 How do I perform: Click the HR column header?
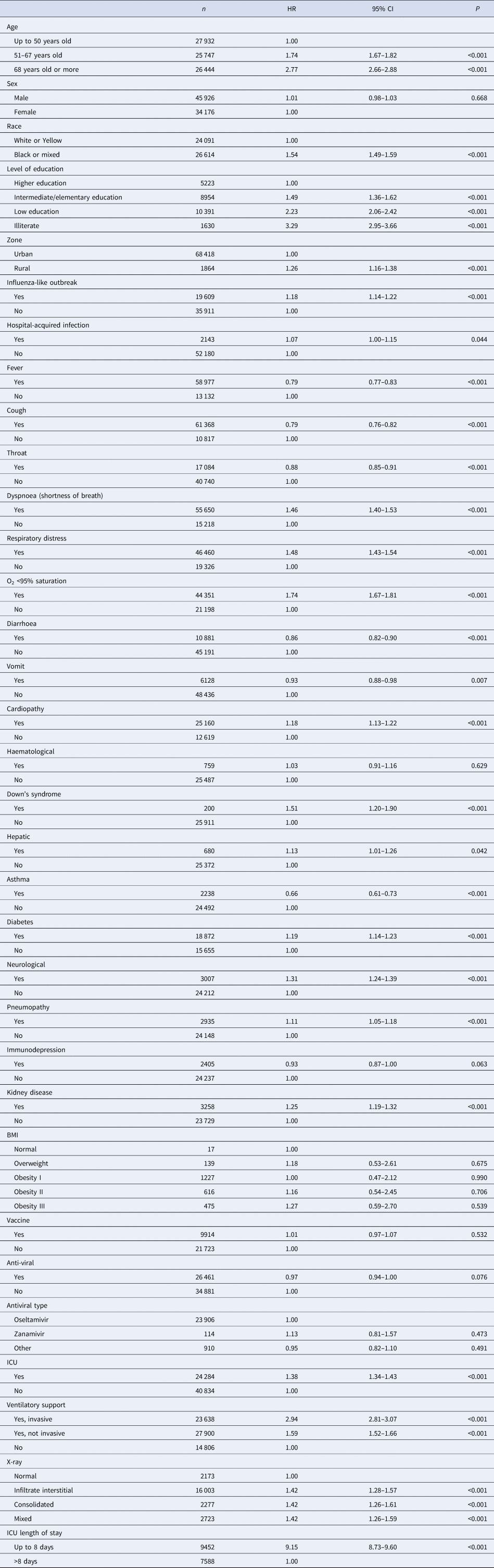[x=292, y=8]
